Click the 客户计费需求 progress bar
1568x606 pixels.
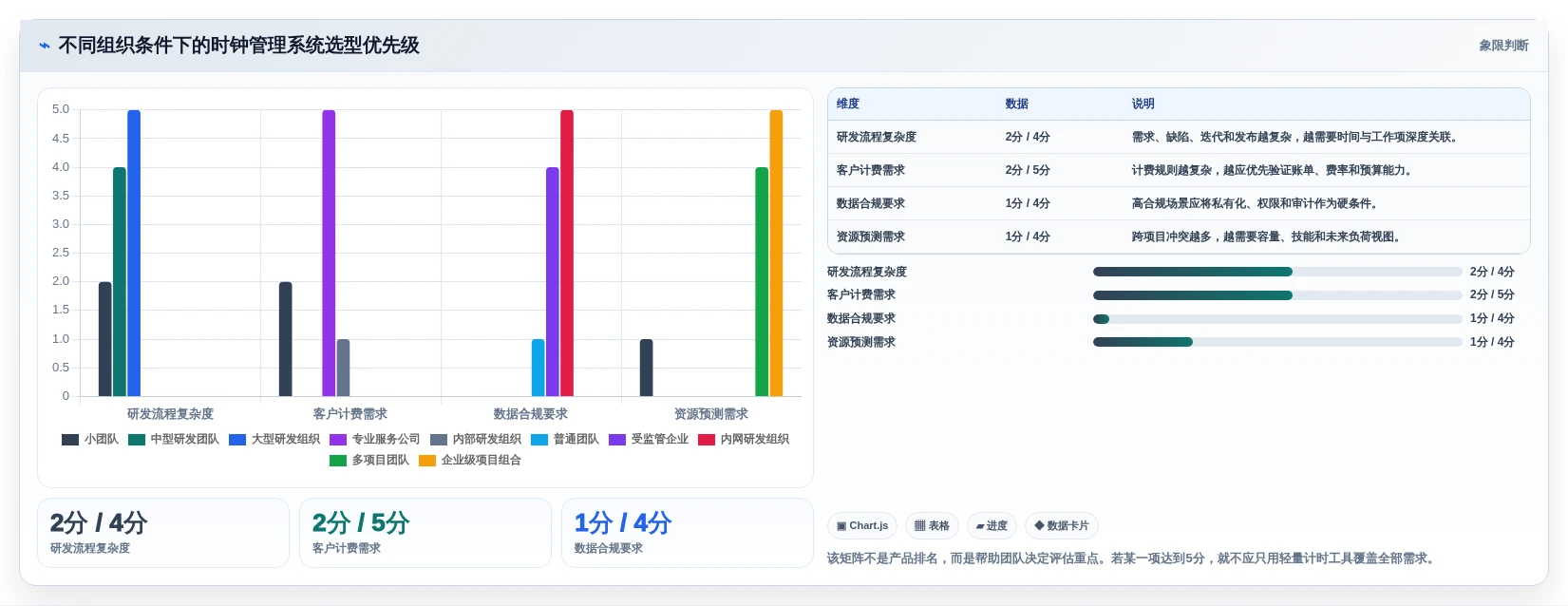pyautogui.click(x=1277, y=295)
